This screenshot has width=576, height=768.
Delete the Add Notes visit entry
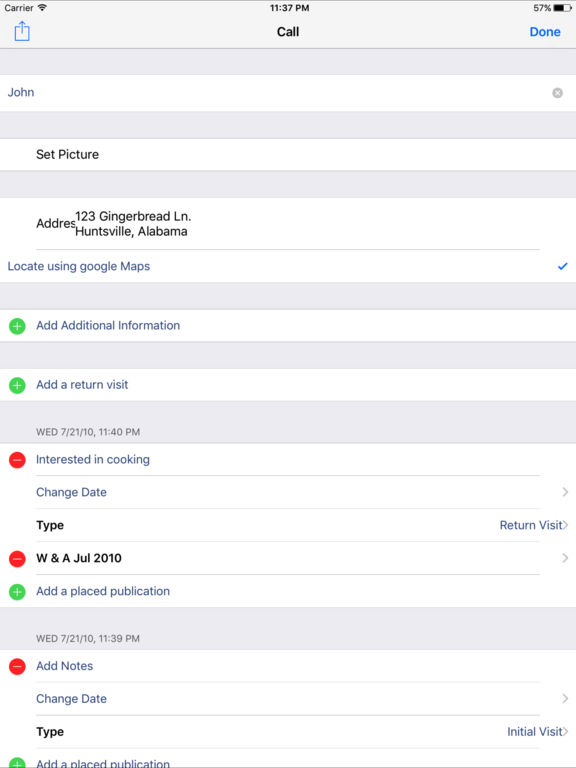click(x=17, y=666)
